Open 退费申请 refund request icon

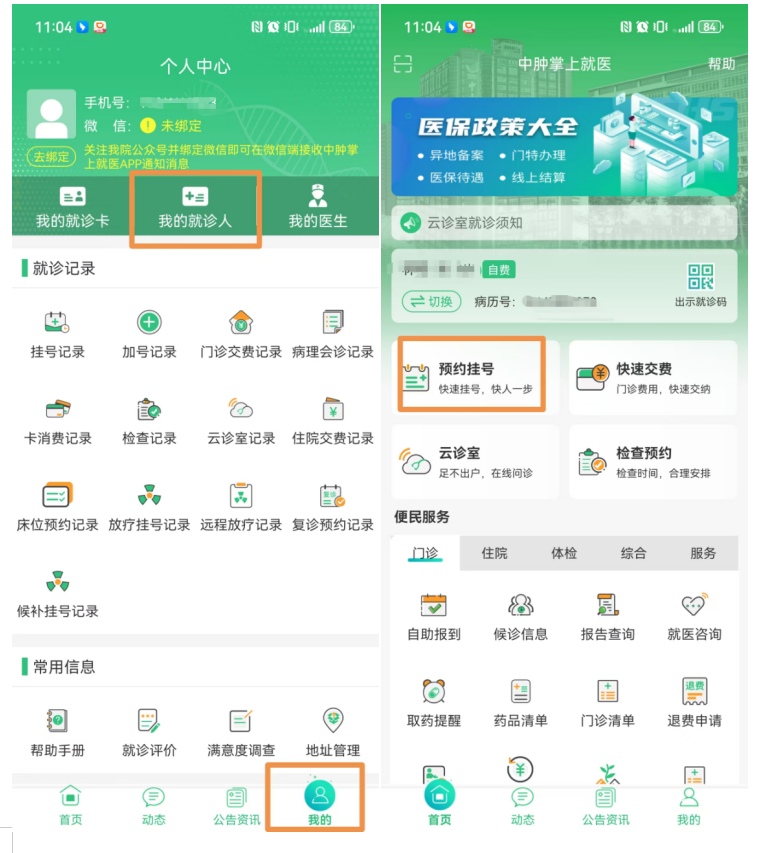694,691
